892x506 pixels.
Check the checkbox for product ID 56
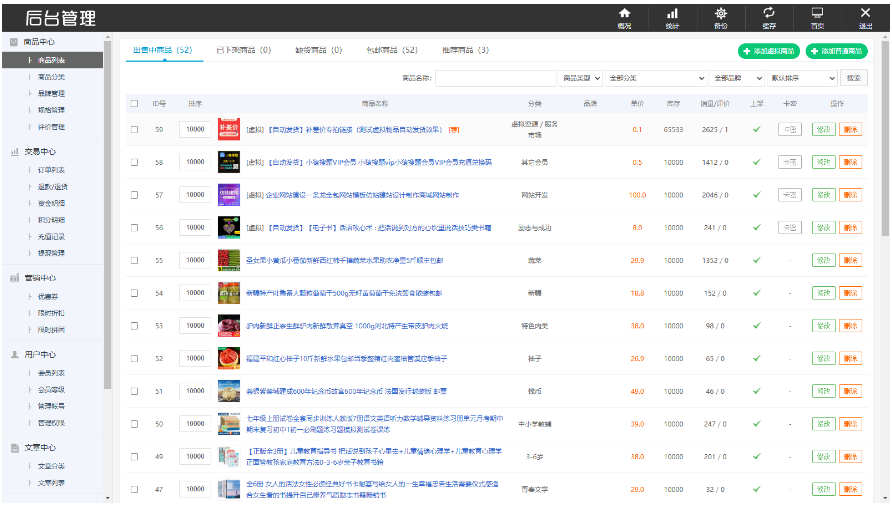[134, 228]
